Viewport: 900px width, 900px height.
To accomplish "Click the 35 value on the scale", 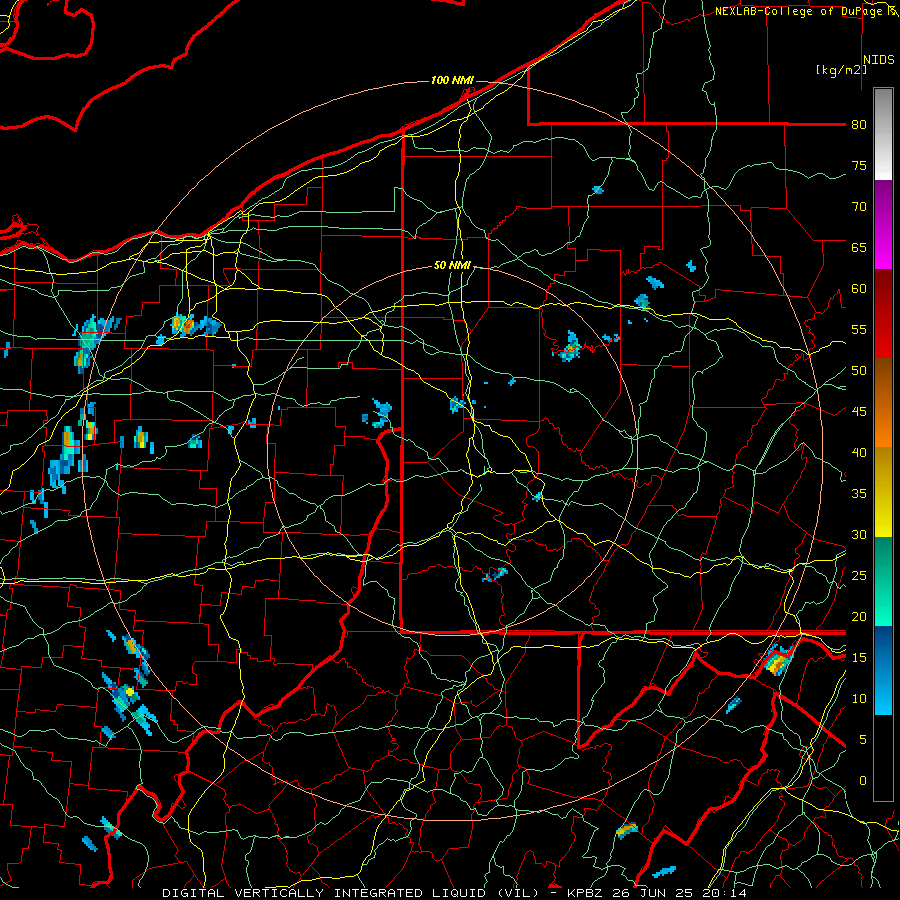I will (859, 494).
